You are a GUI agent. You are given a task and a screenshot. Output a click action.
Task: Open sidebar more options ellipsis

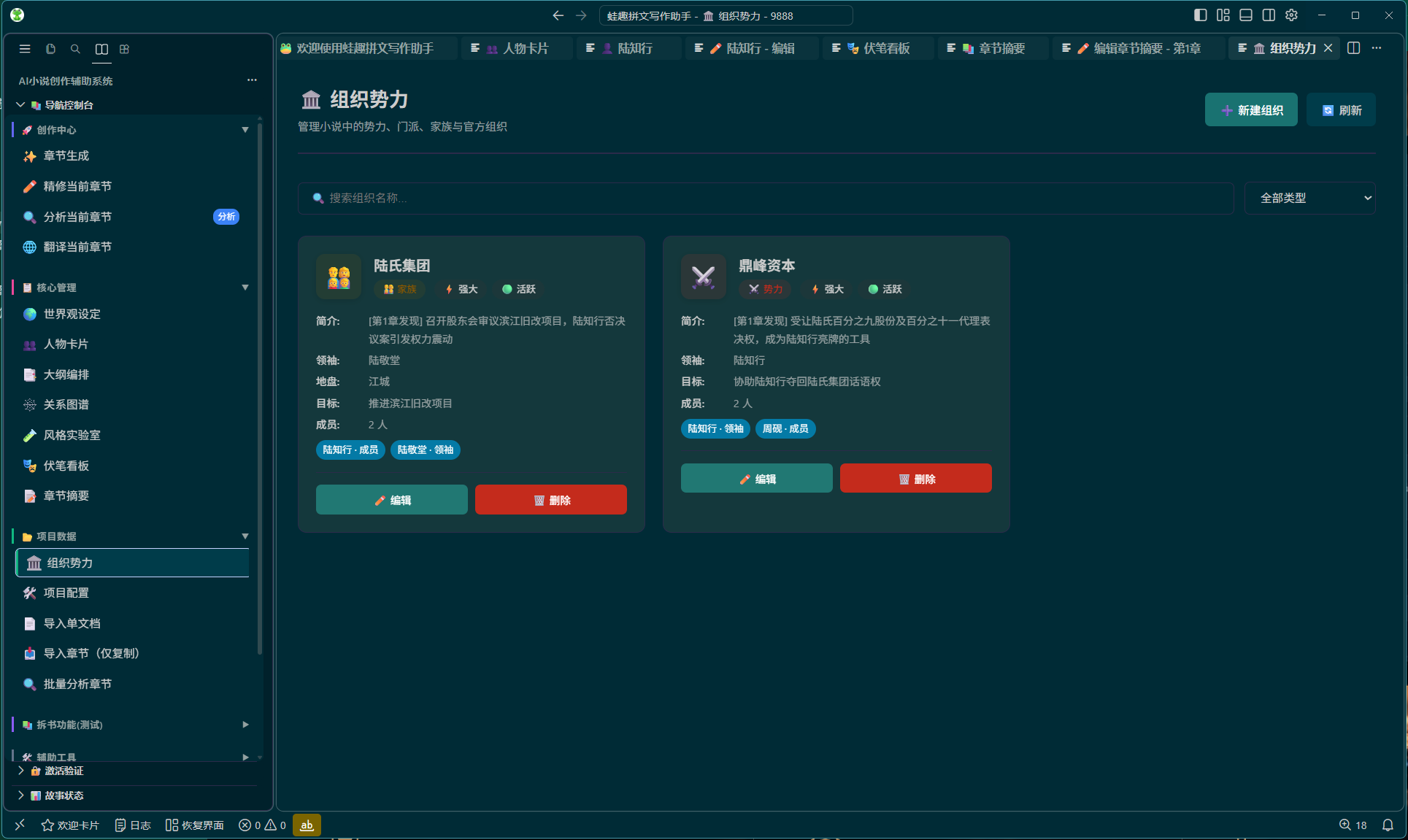[x=252, y=80]
